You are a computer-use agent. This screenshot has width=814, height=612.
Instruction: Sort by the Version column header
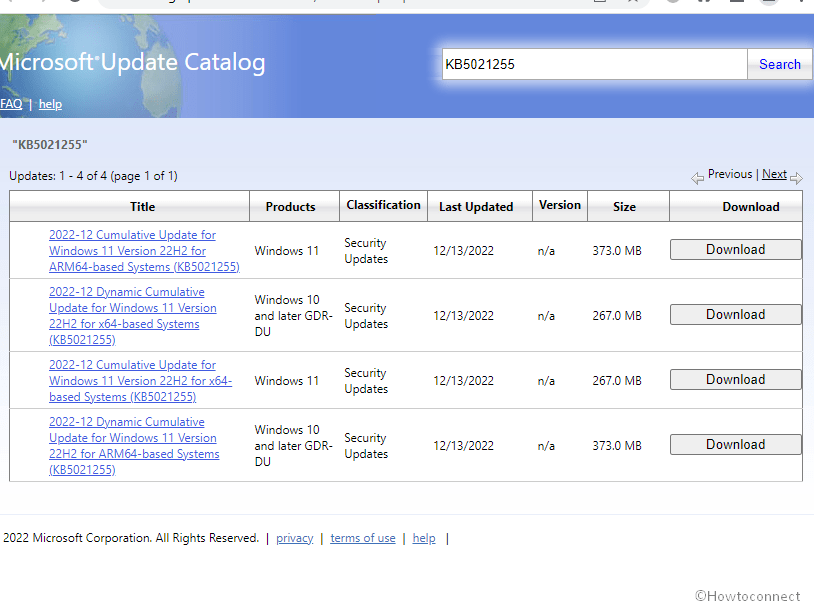pyautogui.click(x=560, y=205)
